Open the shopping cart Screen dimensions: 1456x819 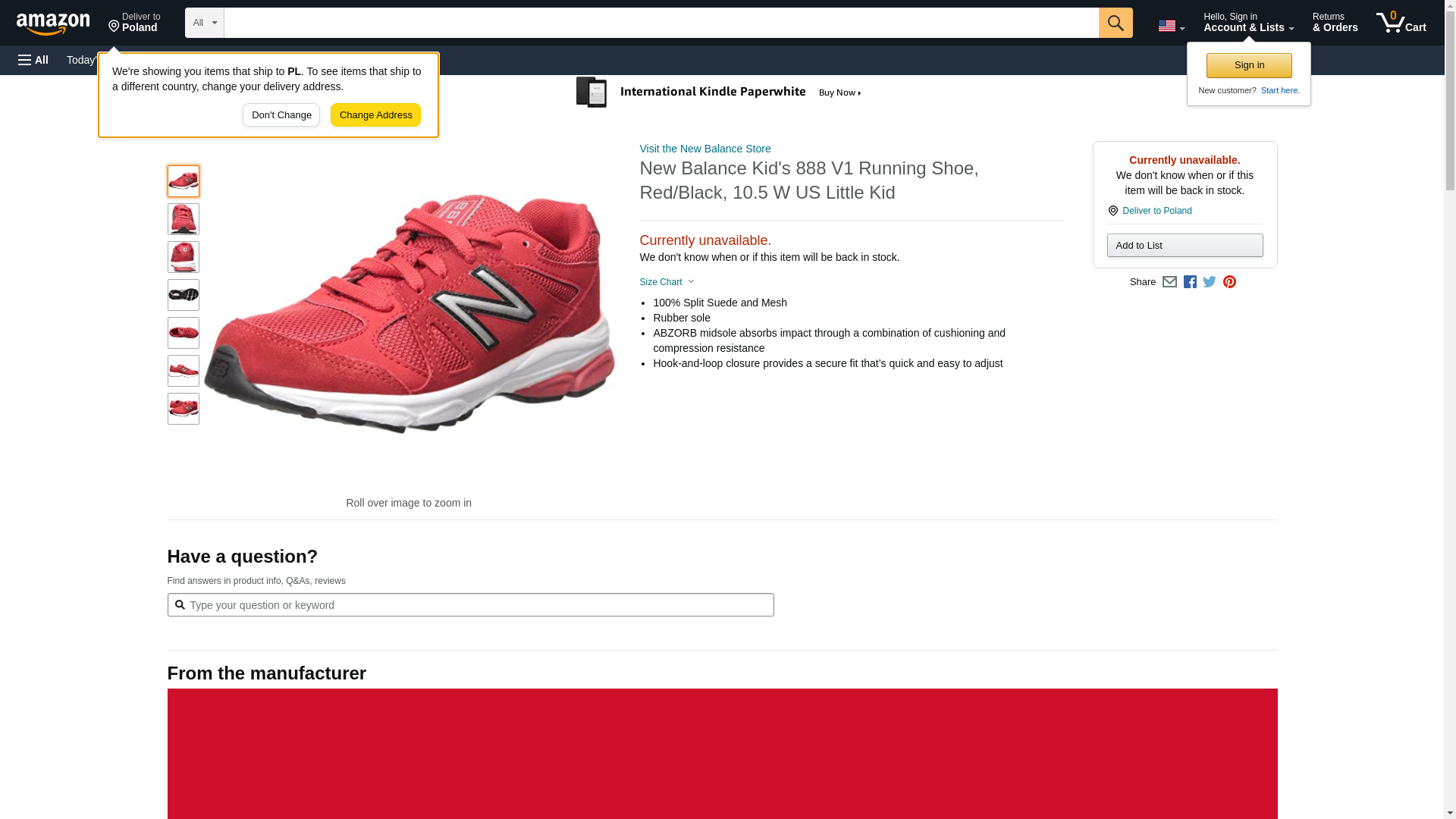(1401, 23)
